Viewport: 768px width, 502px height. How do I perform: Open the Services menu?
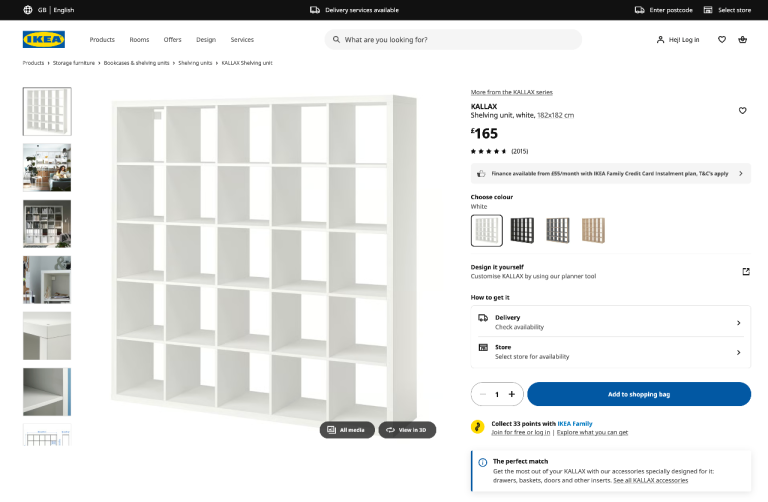(x=242, y=40)
